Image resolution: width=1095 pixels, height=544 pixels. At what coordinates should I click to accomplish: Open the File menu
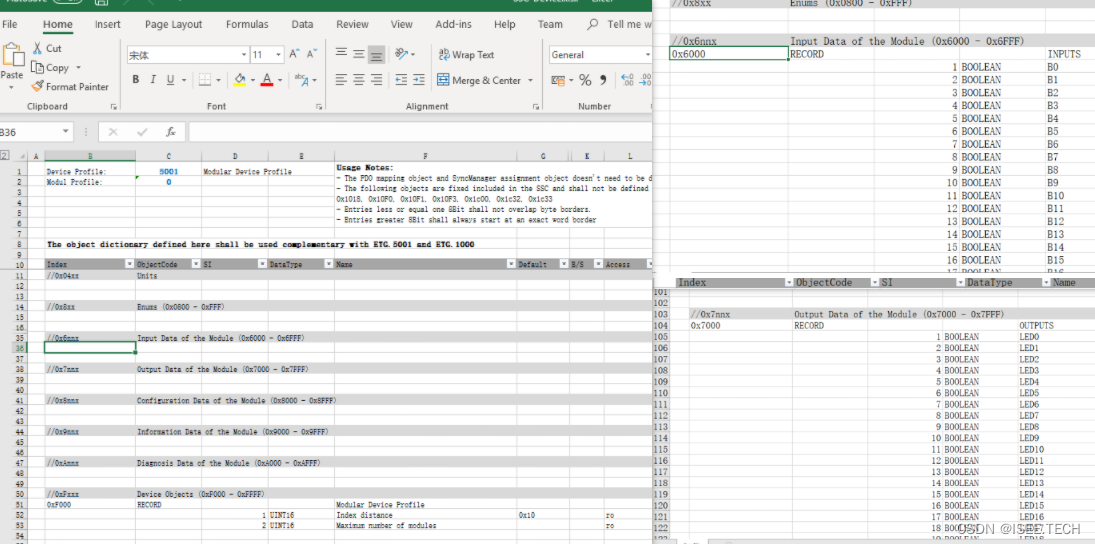click(10, 24)
